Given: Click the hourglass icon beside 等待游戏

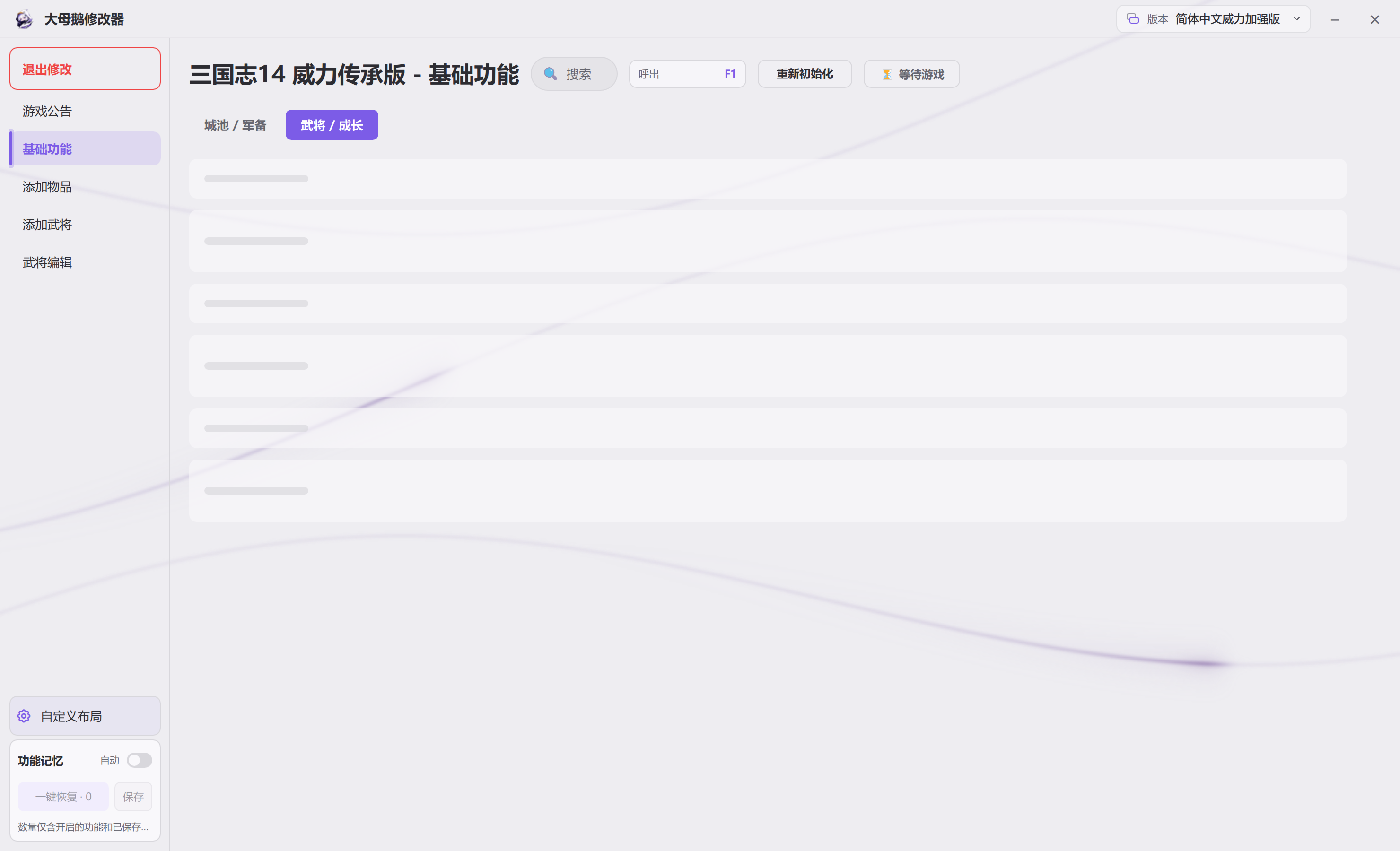Looking at the screenshot, I should [x=886, y=74].
